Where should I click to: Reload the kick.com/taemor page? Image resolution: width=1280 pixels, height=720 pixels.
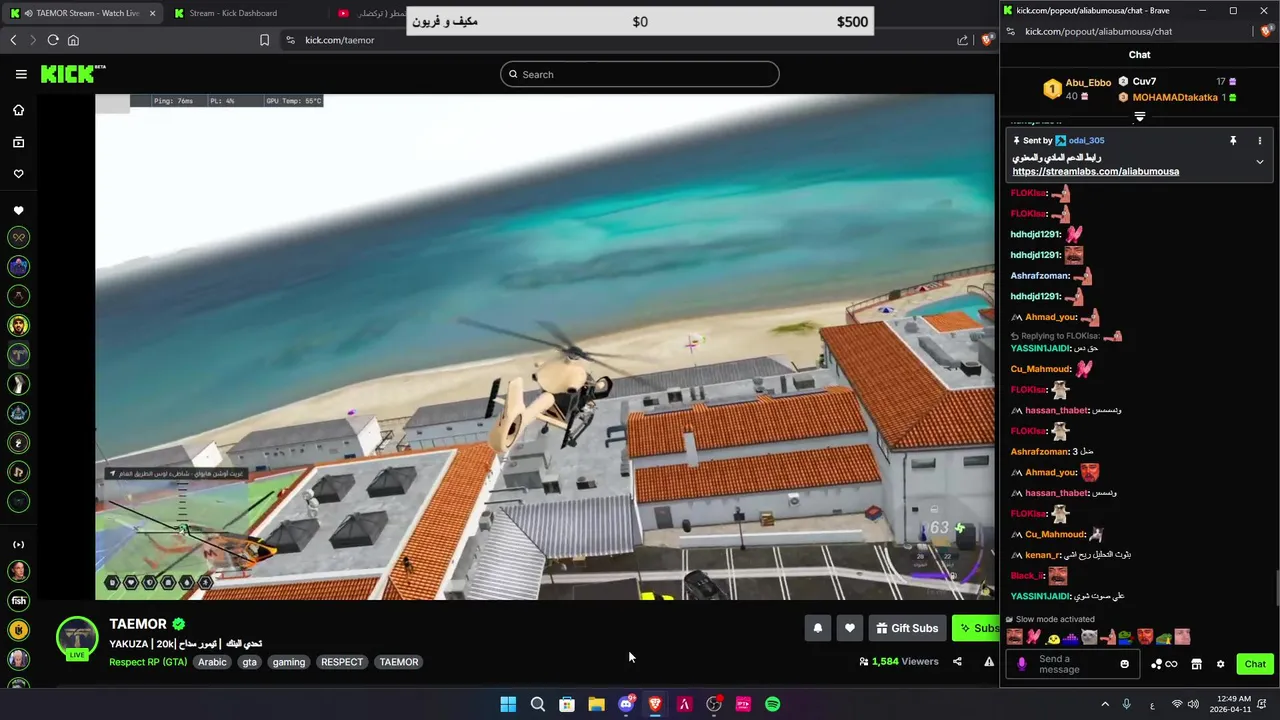click(53, 40)
